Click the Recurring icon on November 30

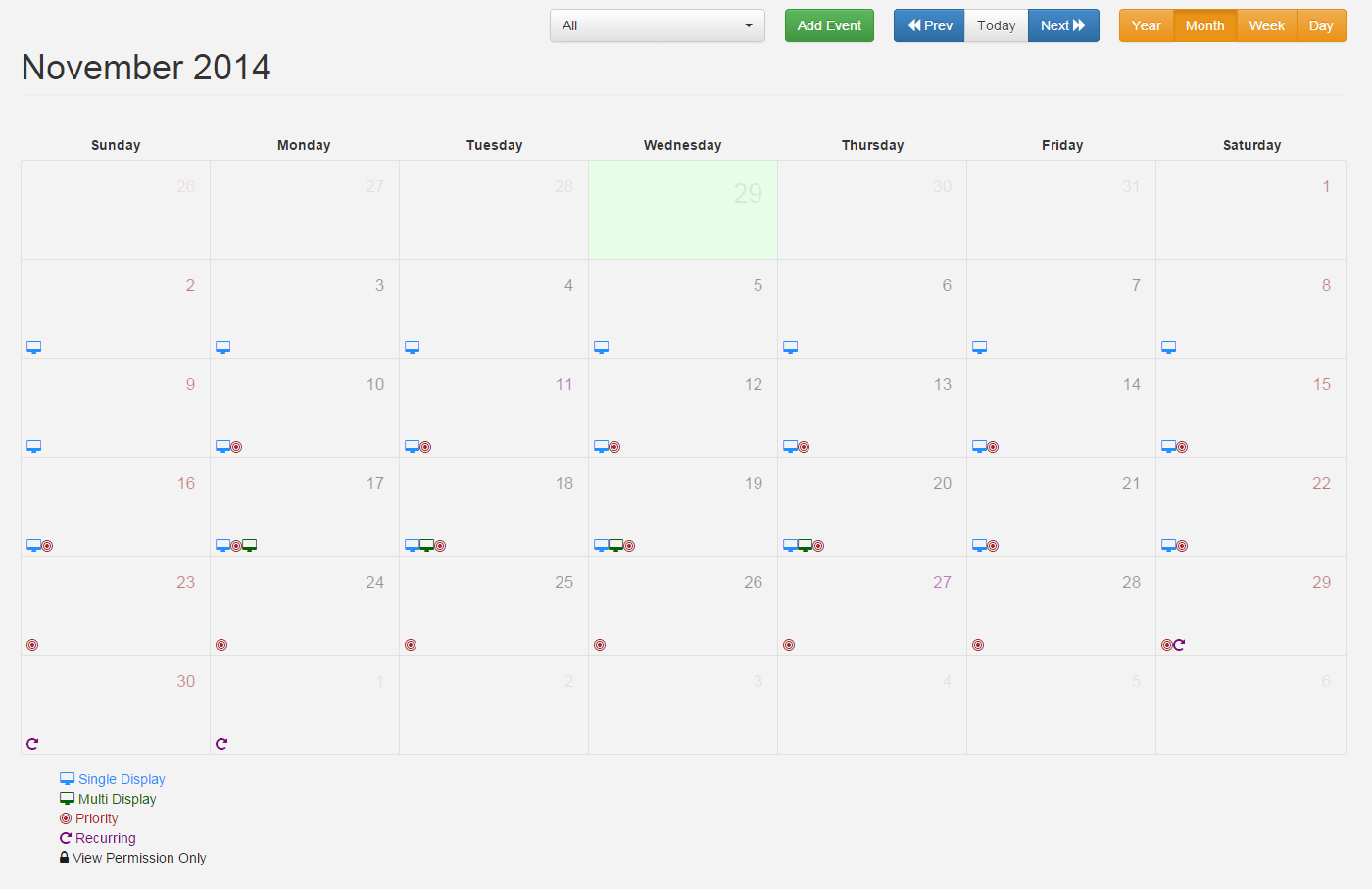pyautogui.click(x=32, y=743)
